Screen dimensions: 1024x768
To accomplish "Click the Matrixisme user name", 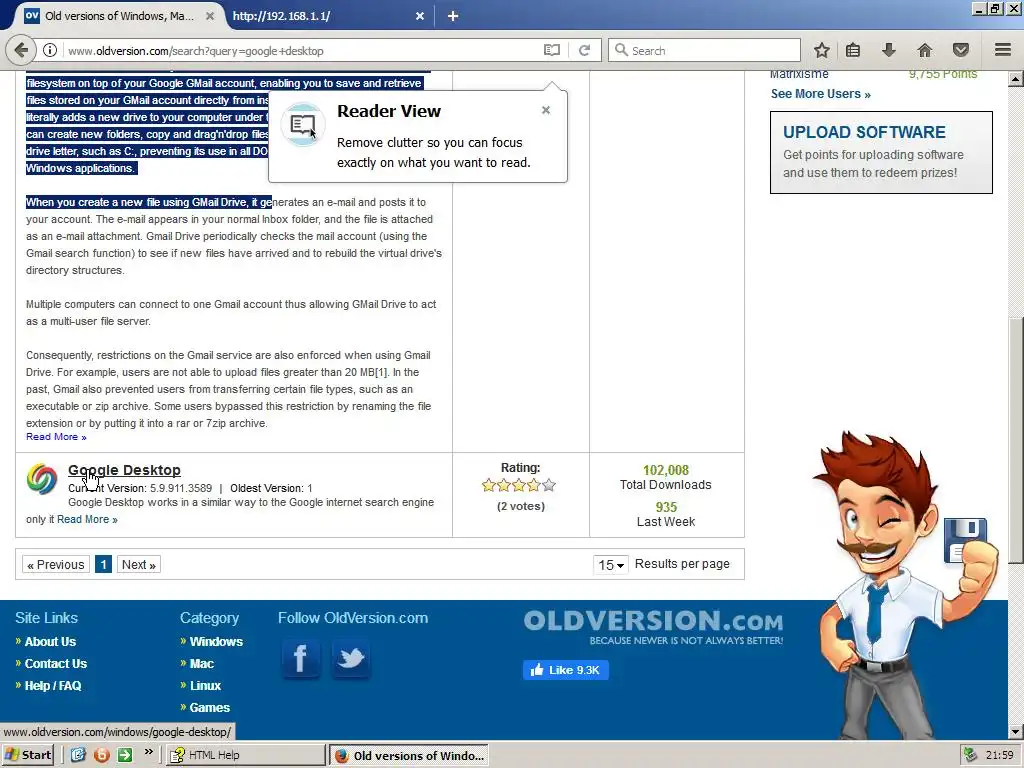I will [x=799, y=74].
